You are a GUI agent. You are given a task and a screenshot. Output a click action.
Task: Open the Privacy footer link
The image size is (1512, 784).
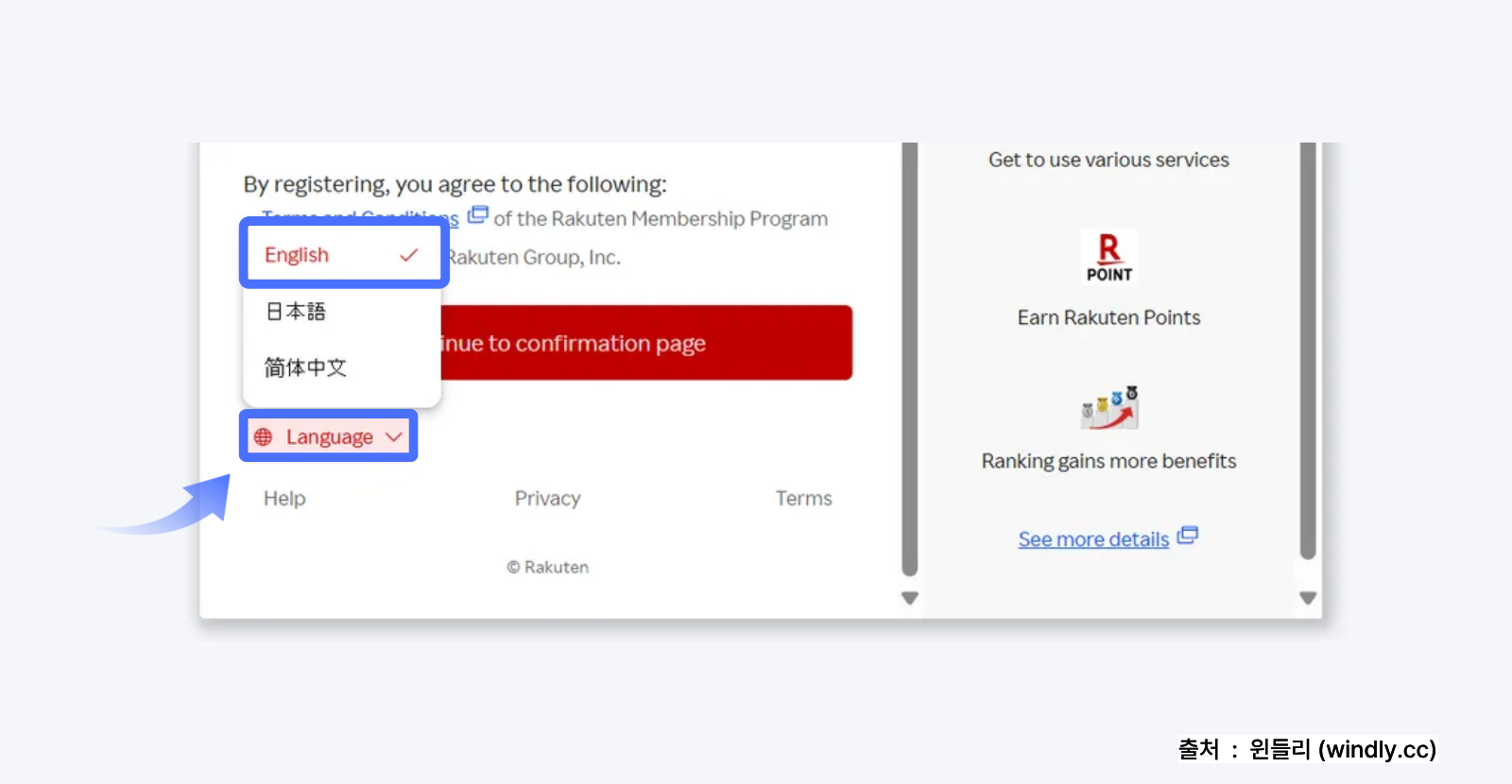pyautogui.click(x=547, y=498)
